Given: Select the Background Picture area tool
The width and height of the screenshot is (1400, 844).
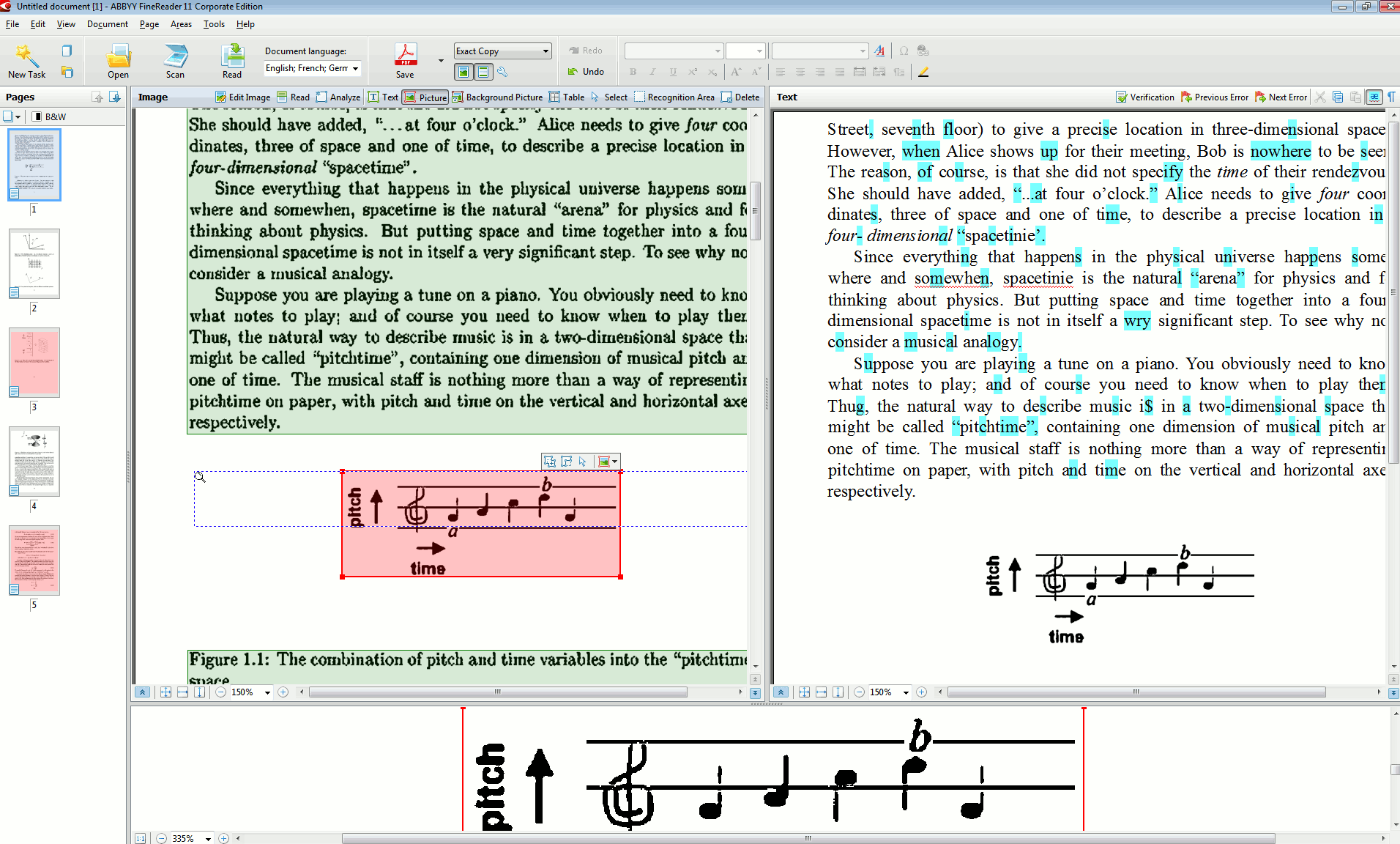Looking at the screenshot, I should (497, 97).
